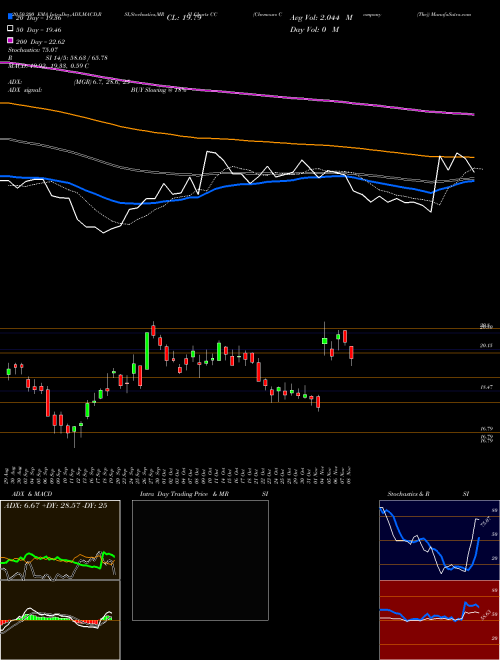500x660 pixels.
Task: Click the last red candlestick on the right
Action: click(351, 352)
